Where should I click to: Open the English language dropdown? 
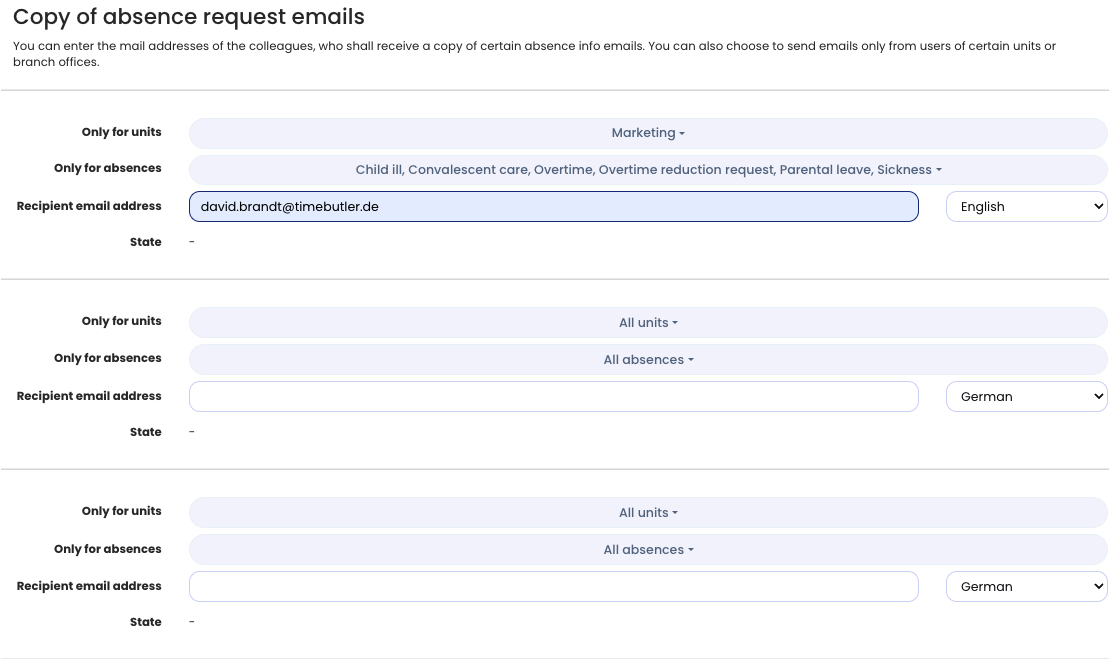tap(1025, 206)
